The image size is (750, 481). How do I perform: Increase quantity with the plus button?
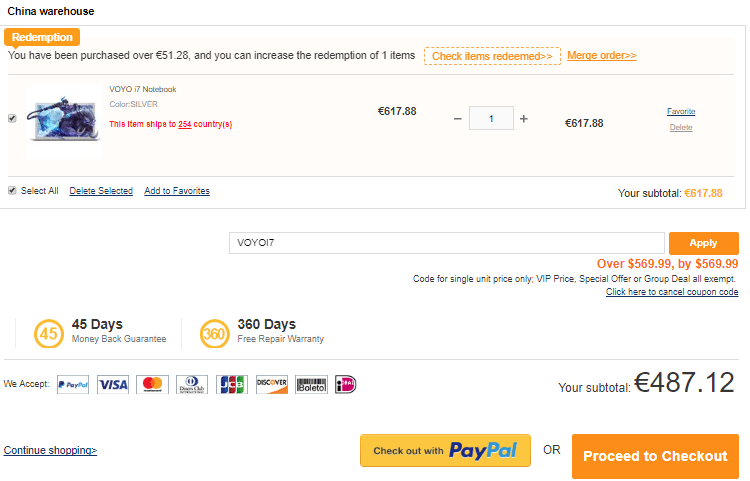coord(524,119)
